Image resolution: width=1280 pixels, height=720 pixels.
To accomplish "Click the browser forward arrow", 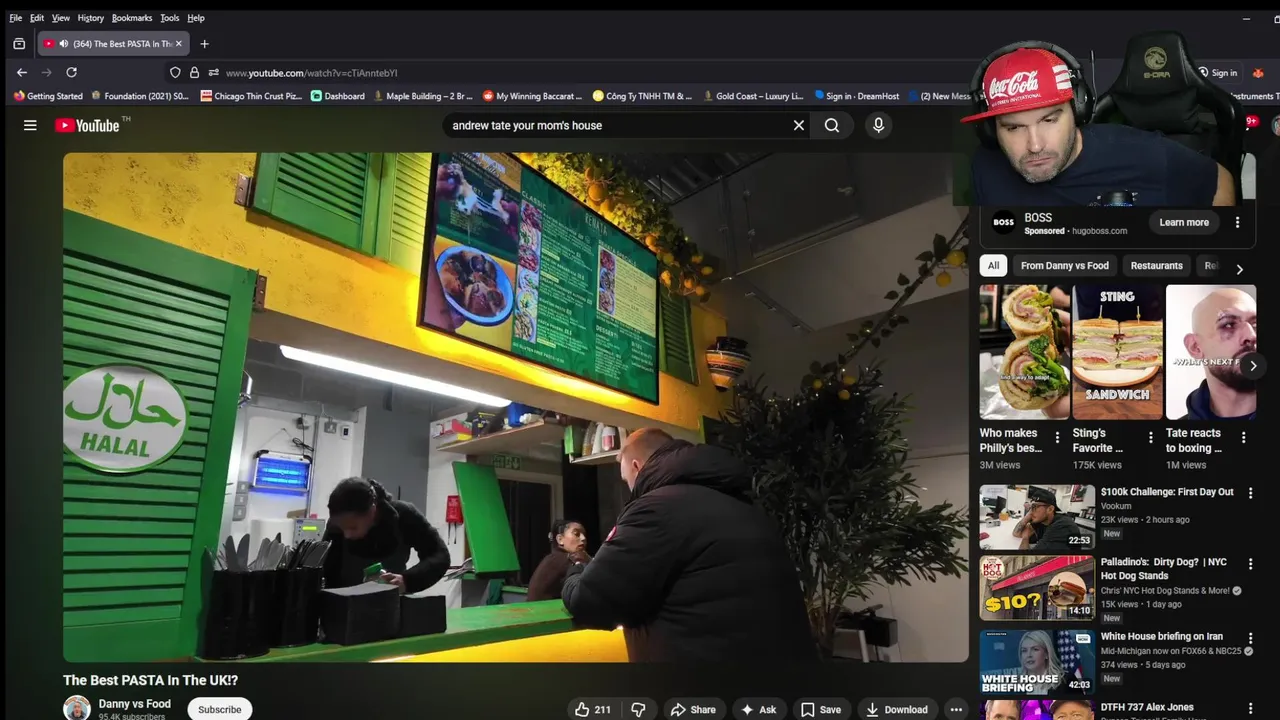I will (x=46, y=72).
